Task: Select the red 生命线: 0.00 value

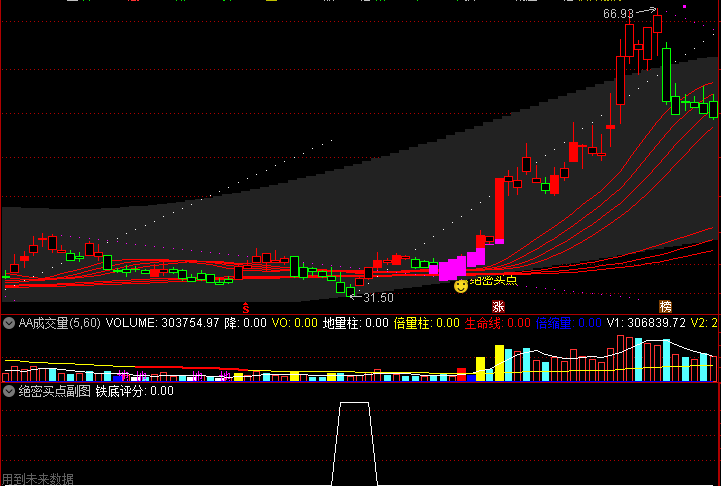Action: pyautogui.click(x=498, y=323)
